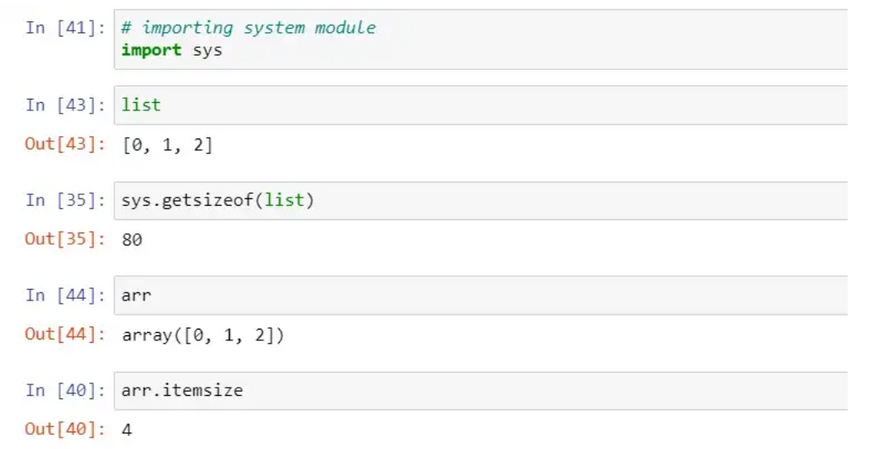Screen dimensions: 880x449
Task: Click the output value 80
Action: 132,240
